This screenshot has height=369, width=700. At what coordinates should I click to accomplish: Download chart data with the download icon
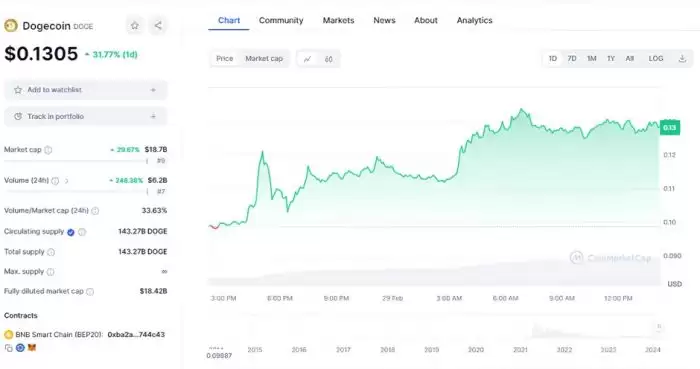point(682,58)
